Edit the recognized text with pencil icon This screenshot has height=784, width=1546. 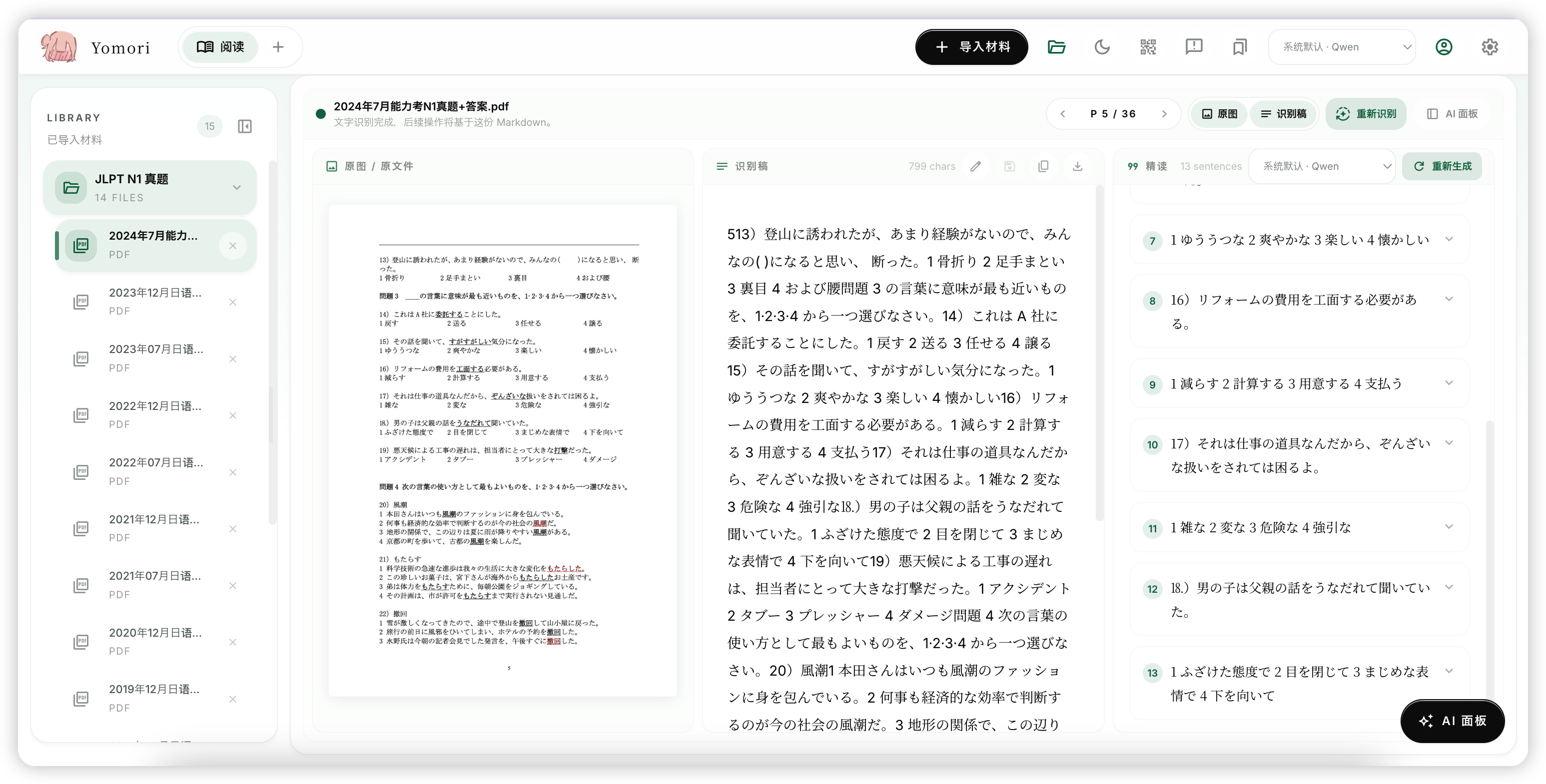click(975, 166)
